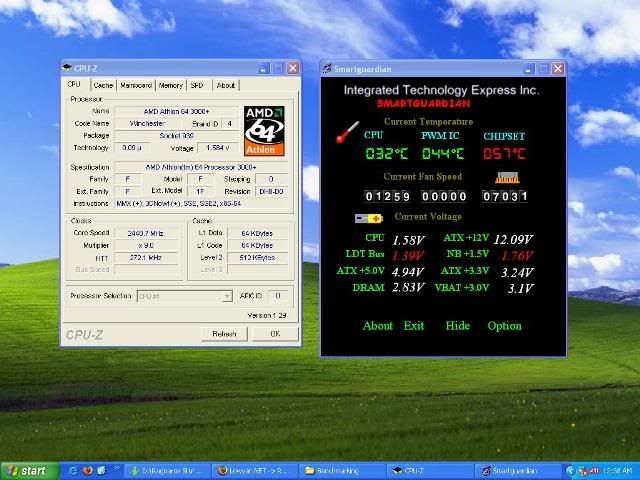Click the CPU voltage reading 1.58V
640x480 pixels.
(x=409, y=240)
